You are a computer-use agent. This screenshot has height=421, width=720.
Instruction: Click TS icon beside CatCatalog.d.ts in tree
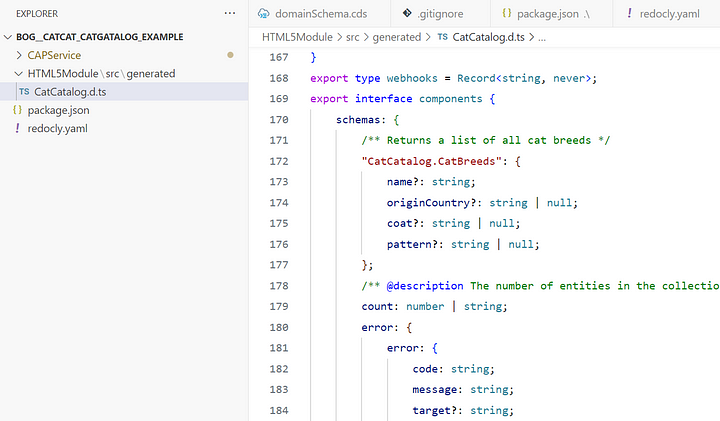(x=24, y=91)
